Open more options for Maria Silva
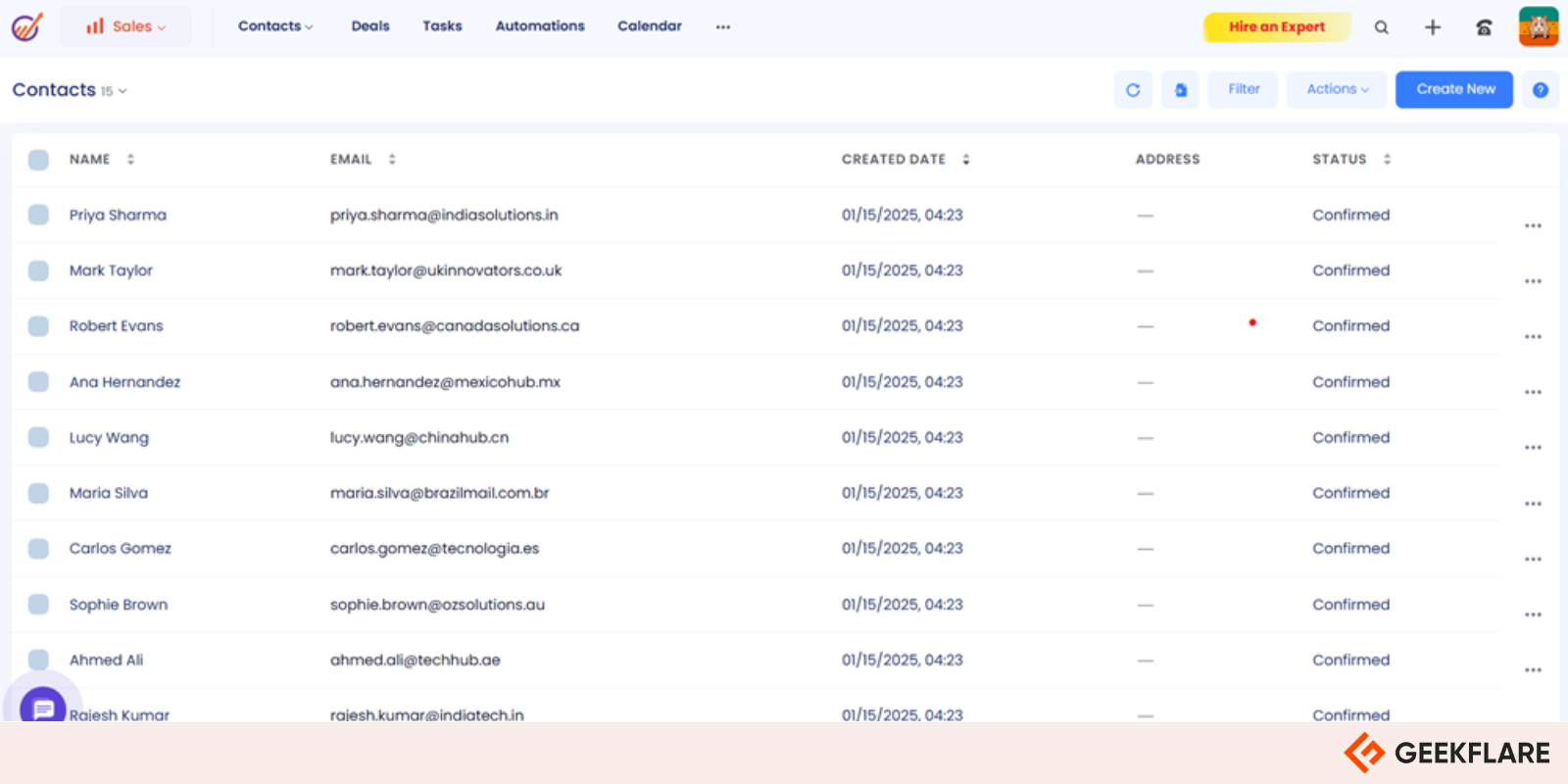Screen dimensions: 1568x784 1533,504
